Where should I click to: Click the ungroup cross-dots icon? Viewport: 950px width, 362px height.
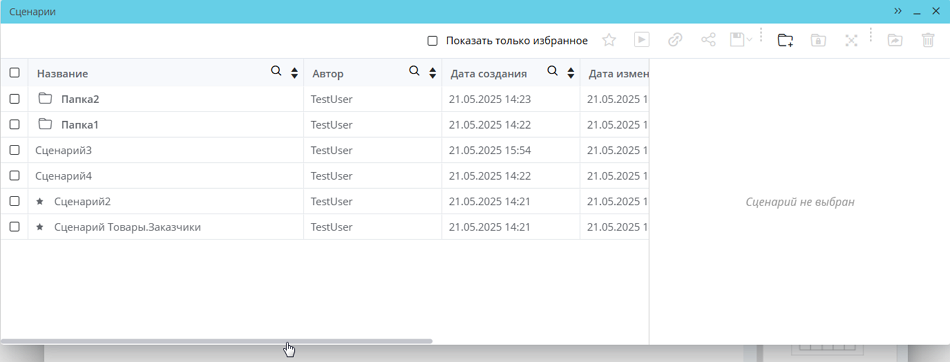click(852, 40)
